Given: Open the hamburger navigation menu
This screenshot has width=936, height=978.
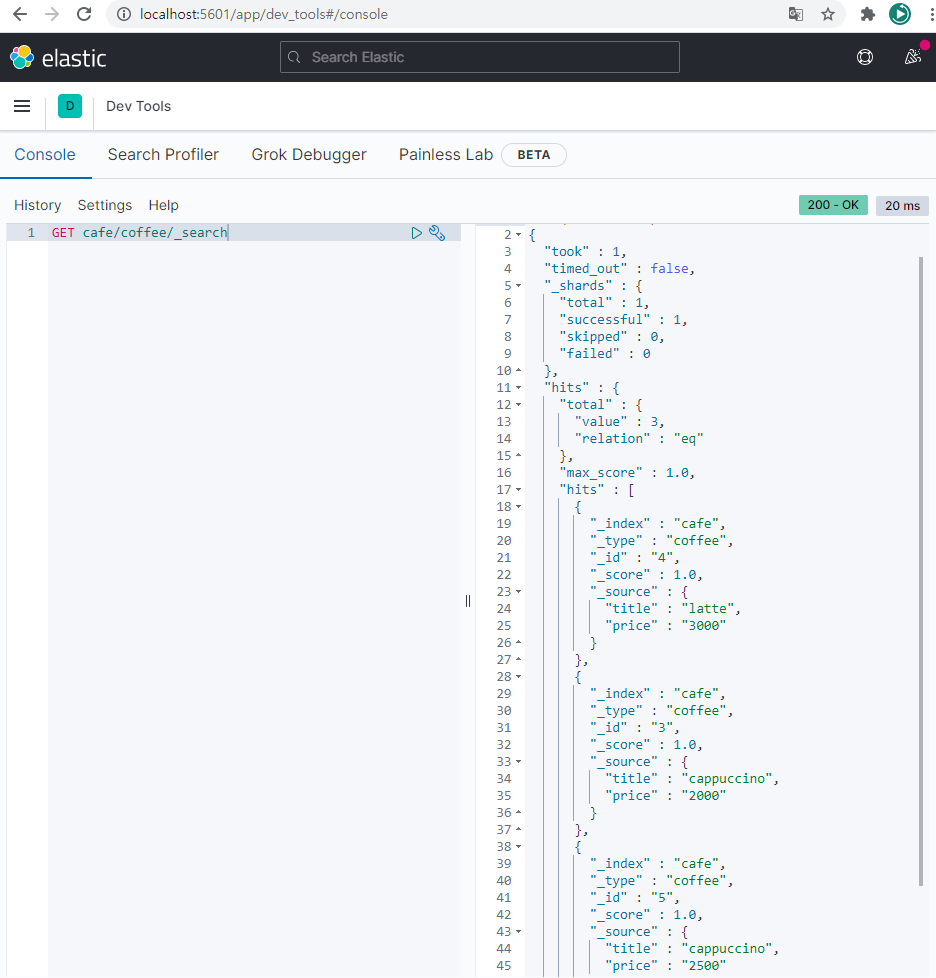Looking at the screenshot, I should (x=22, y=106).
